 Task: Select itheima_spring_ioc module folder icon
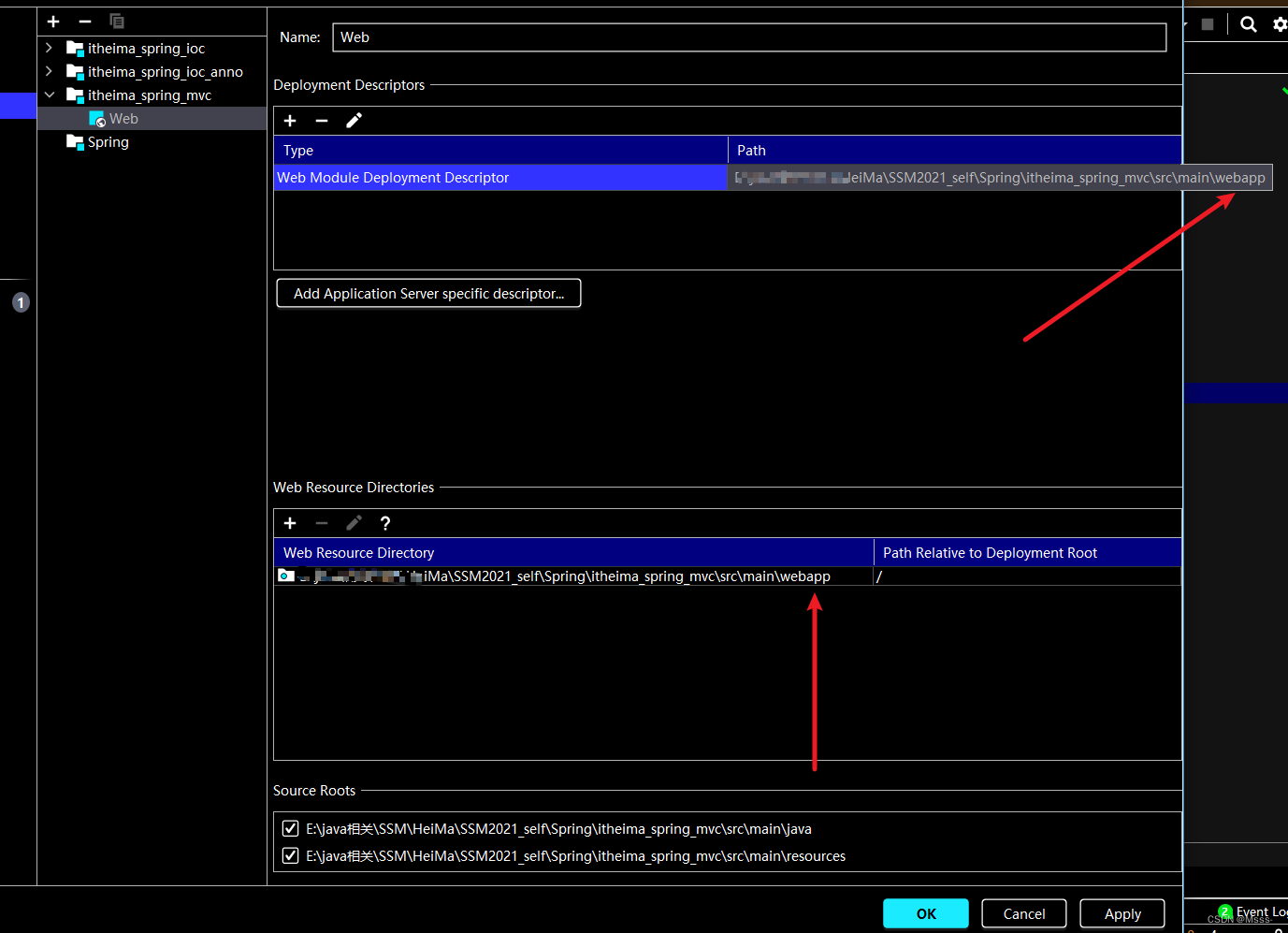(x=75, y=48)
